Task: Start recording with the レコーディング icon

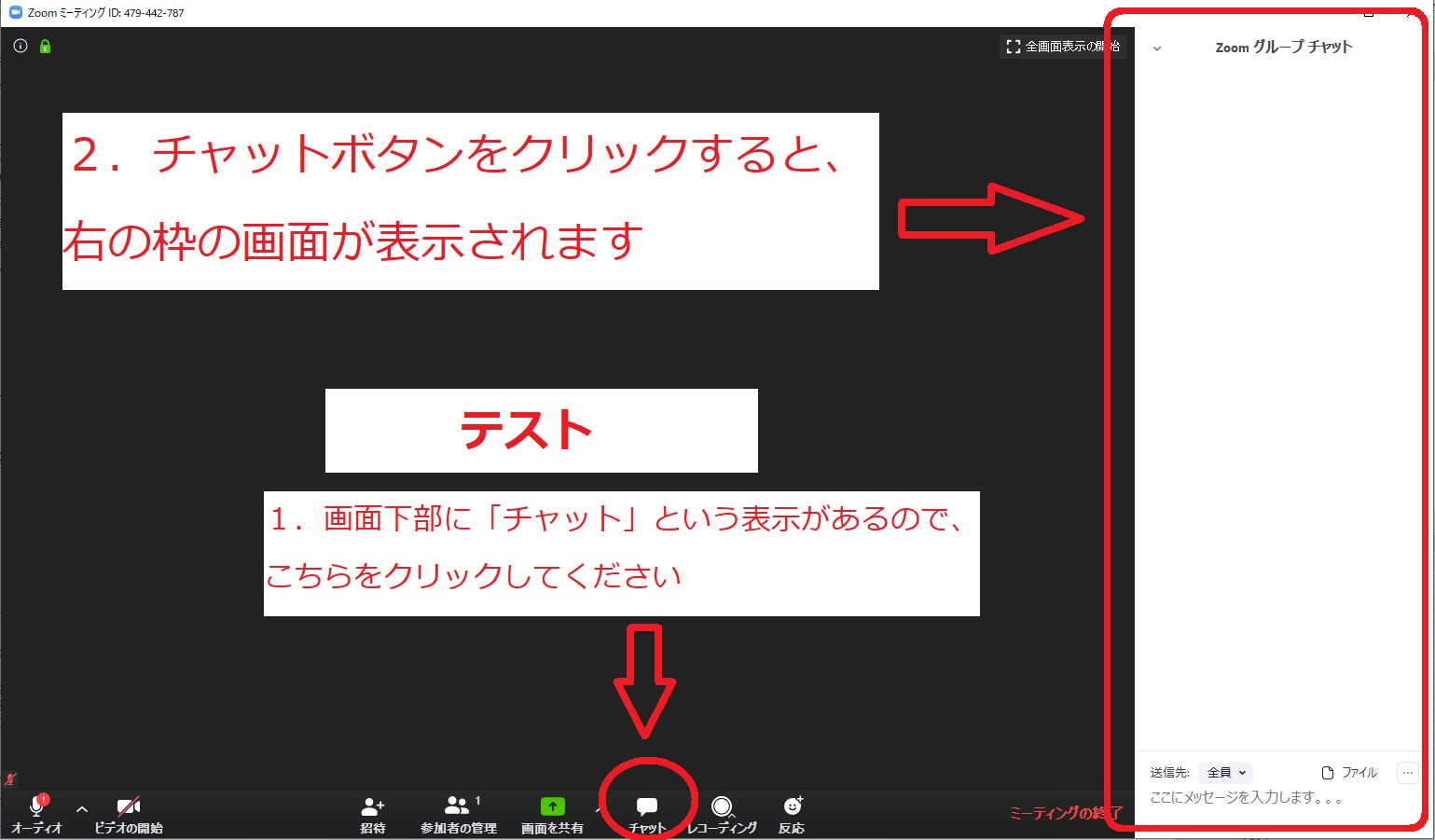Action: click(722, 807)
